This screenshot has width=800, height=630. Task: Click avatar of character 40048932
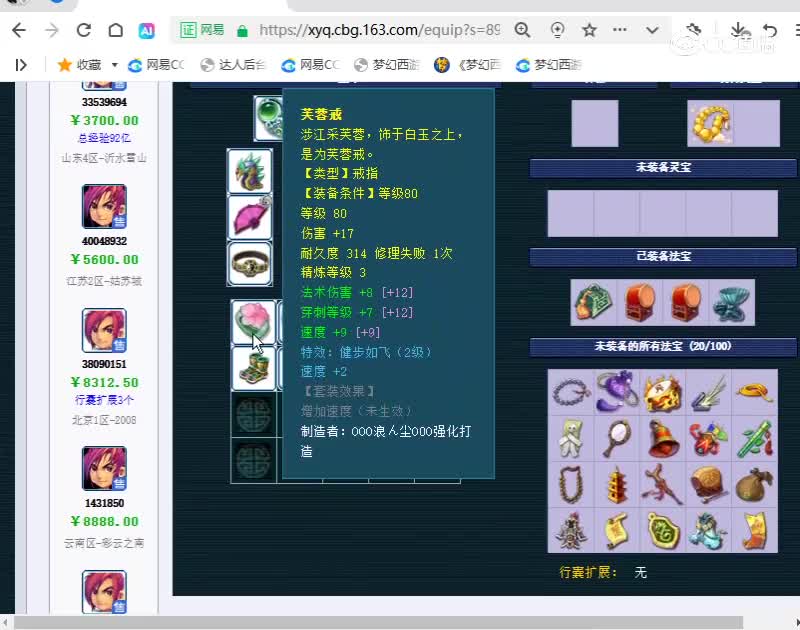click(104, 207)
